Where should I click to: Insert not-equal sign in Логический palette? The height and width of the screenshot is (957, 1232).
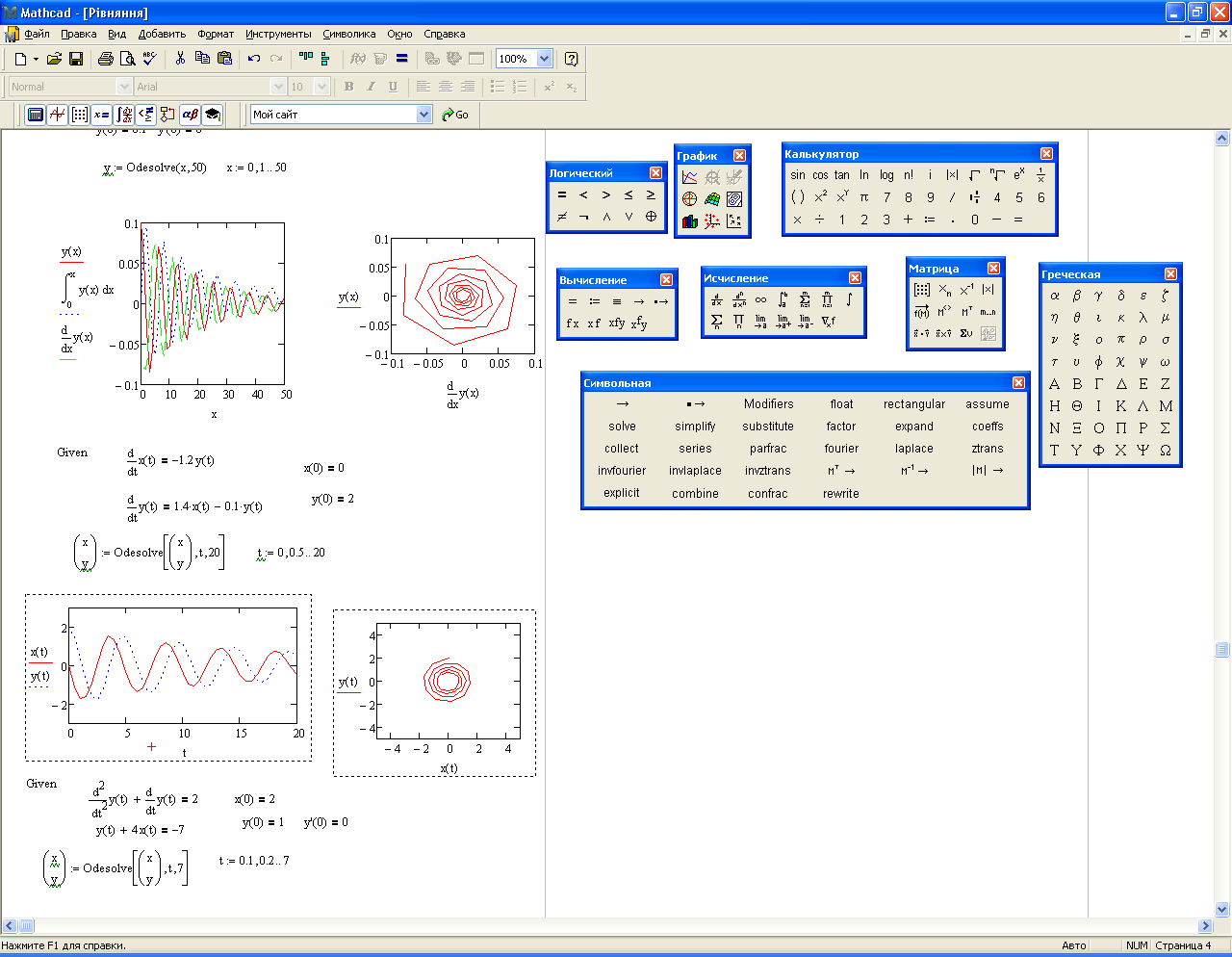click(x=562, y=217)
